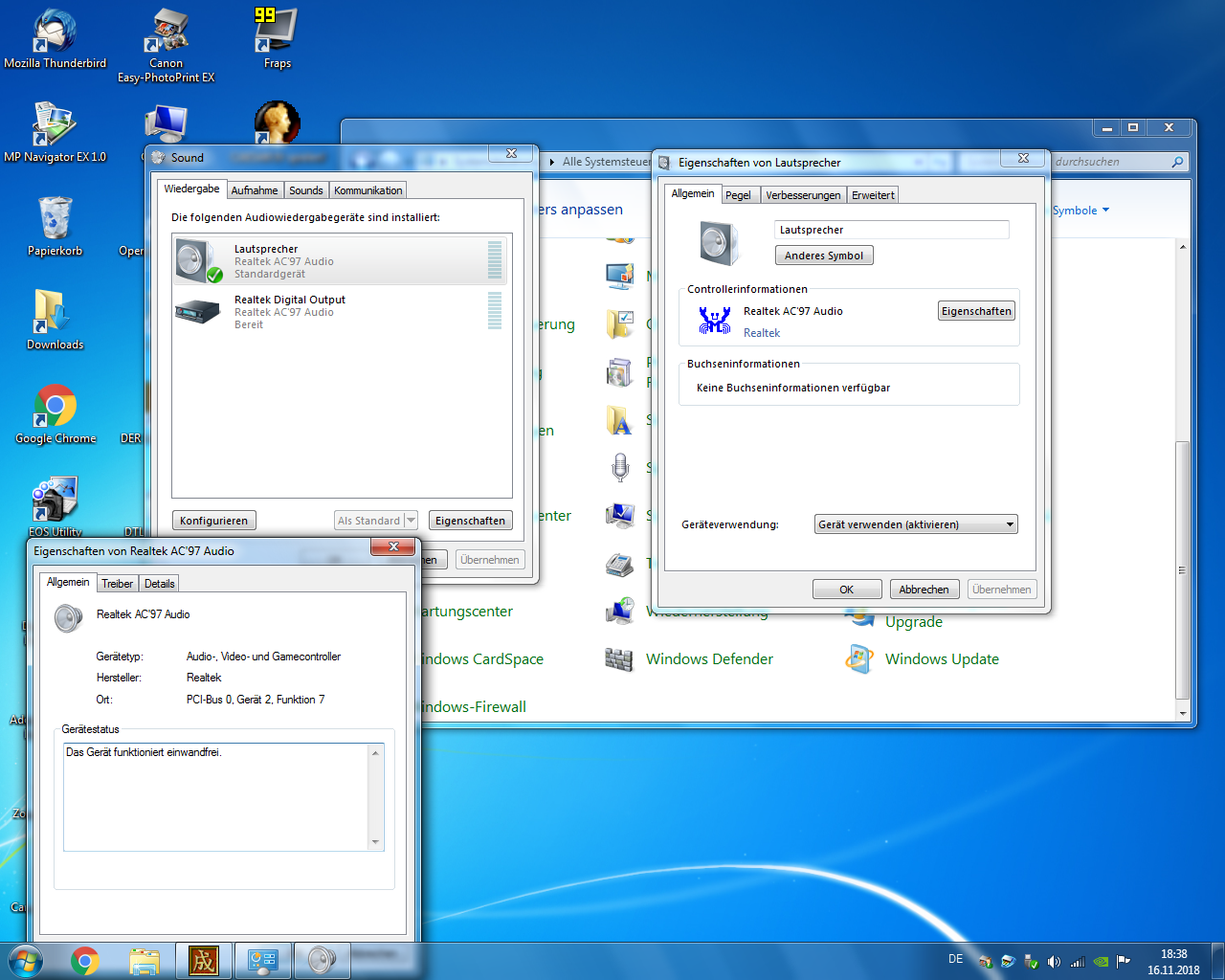Open the Downloads folder on desktop

[55, 320]
